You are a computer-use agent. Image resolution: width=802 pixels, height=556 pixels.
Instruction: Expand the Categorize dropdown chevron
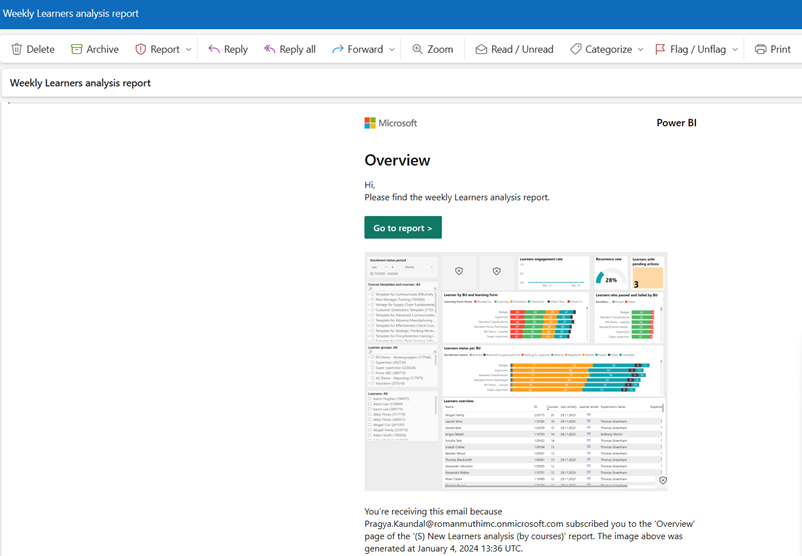(641, 49)
